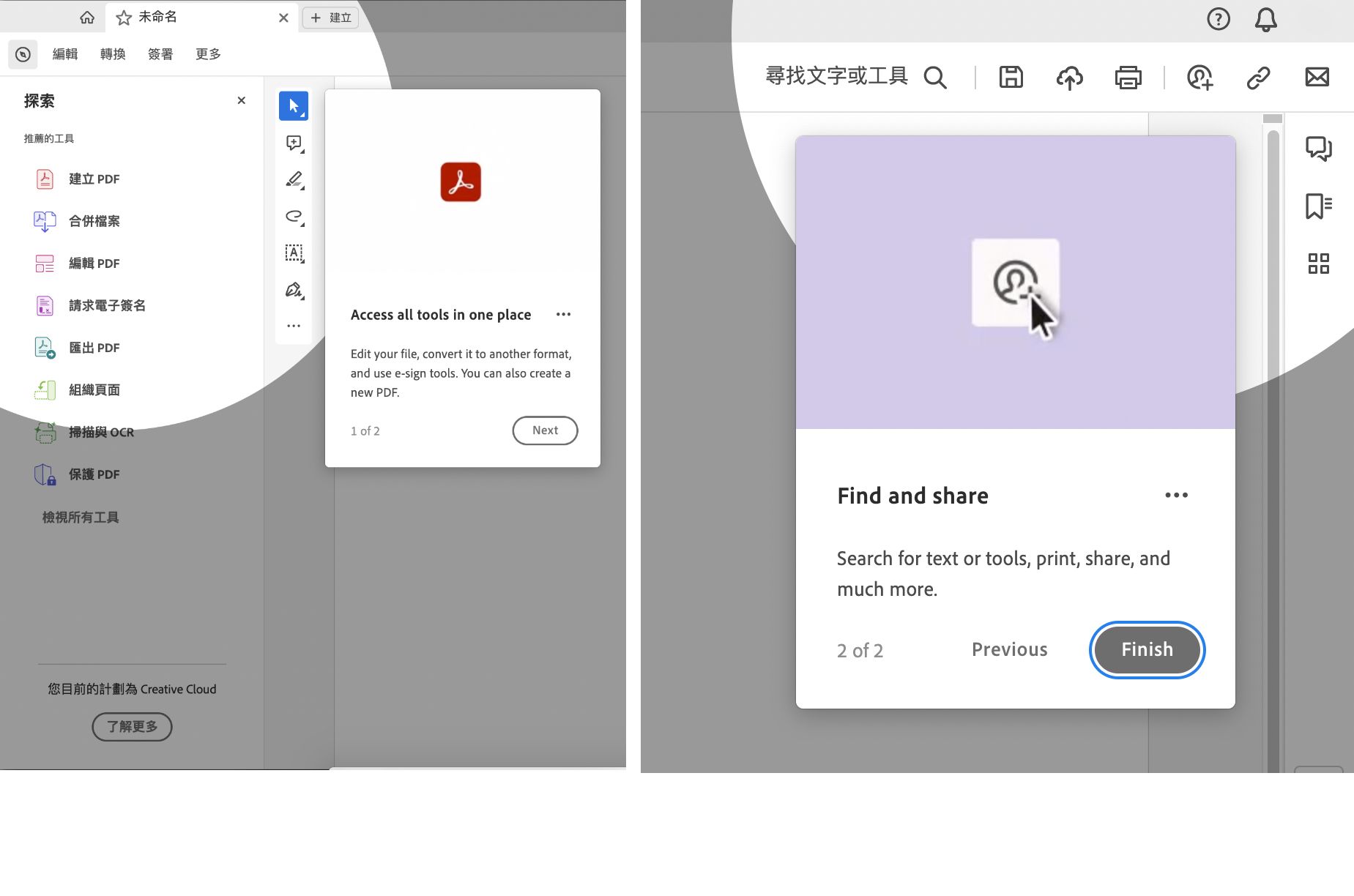
Task: Click the print icon
Action: 1128,77
